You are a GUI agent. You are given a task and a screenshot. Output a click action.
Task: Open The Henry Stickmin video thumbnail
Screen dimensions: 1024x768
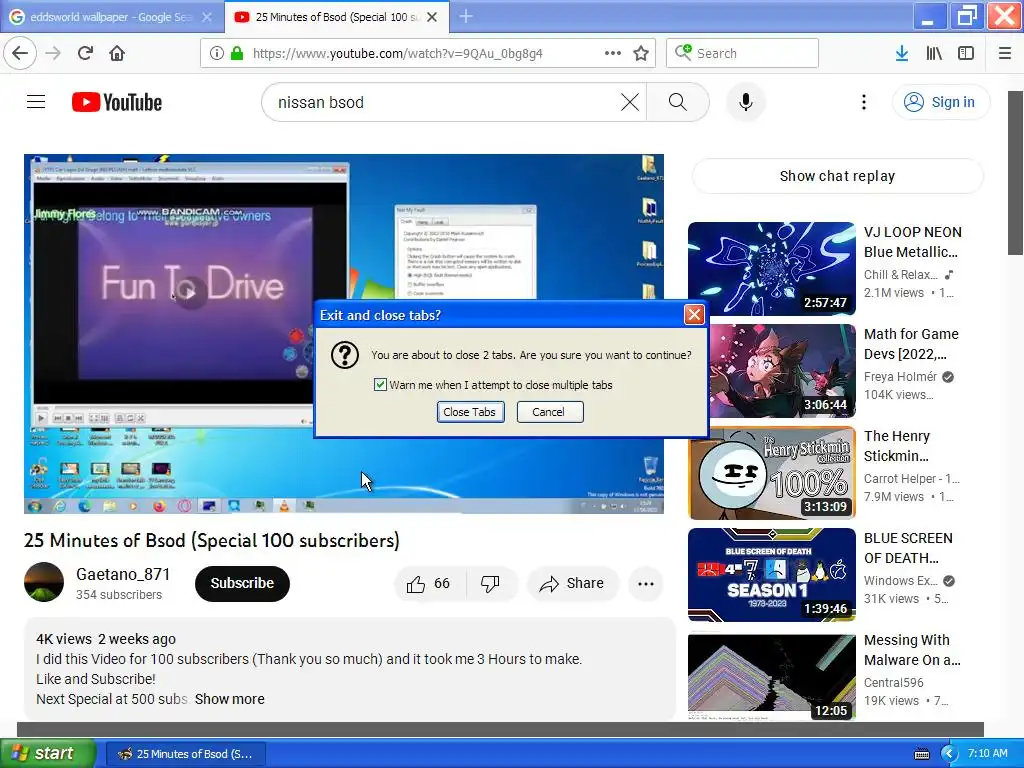tap(772, 473)
